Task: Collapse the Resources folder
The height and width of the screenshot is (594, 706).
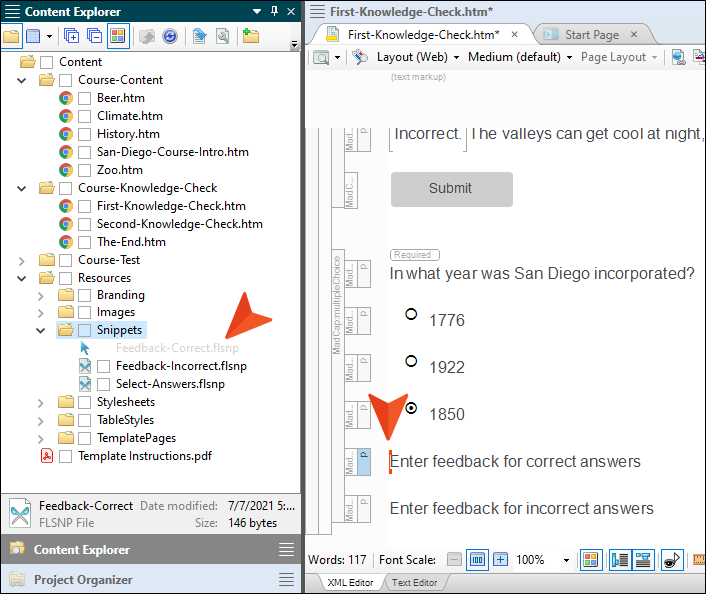Action: click(21, 278)
